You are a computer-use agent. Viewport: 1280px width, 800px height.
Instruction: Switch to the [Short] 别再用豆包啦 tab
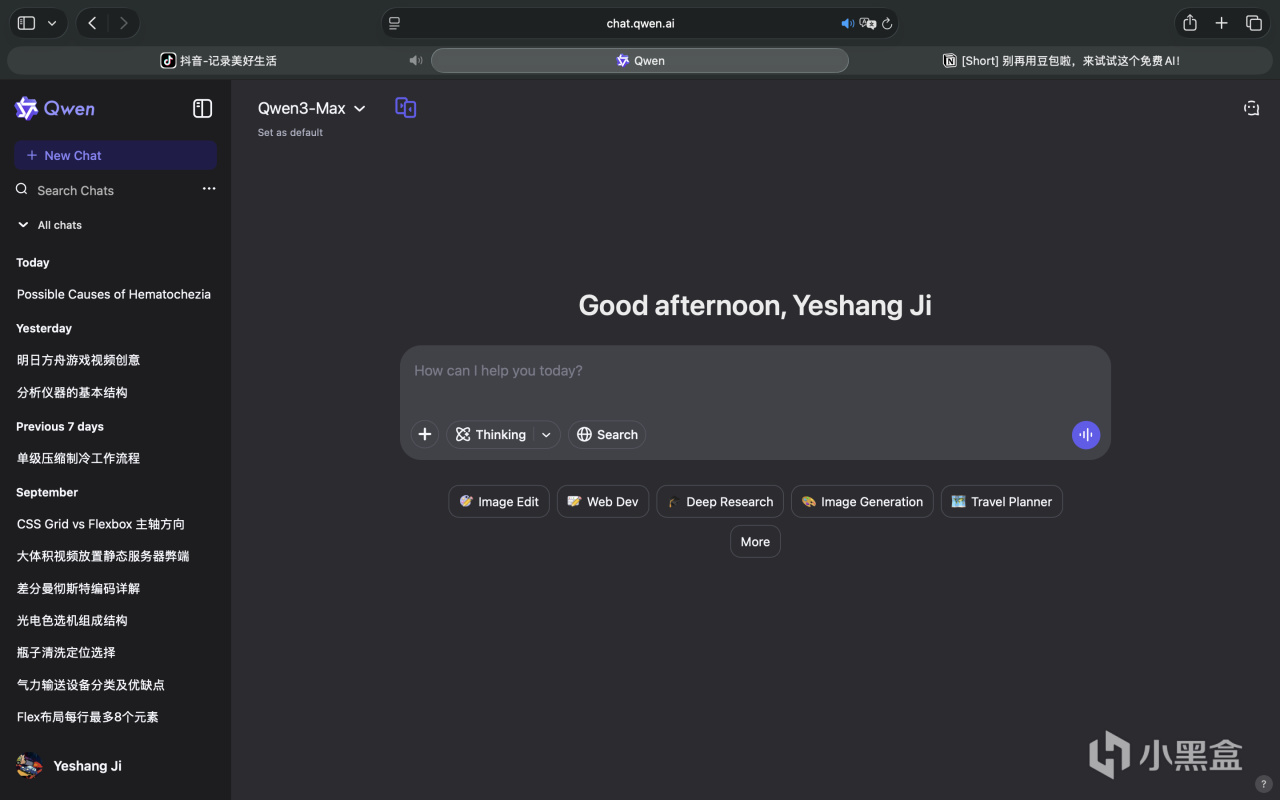[1062, 61]
